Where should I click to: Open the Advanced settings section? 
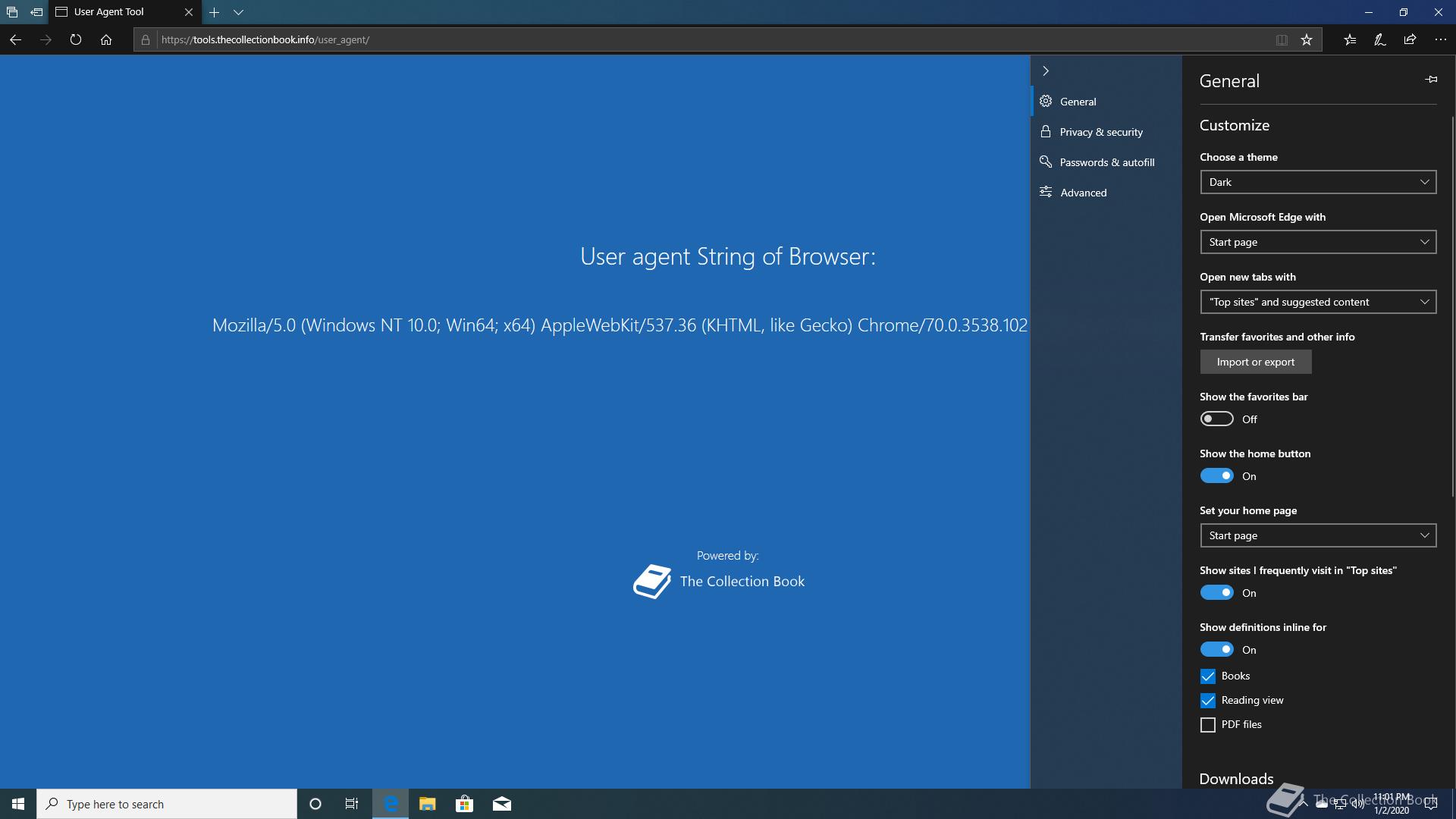(x=1083, y=193)
